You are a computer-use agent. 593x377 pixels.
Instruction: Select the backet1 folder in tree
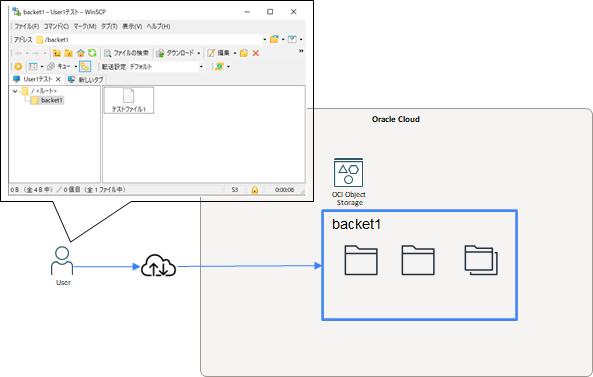point(47,100)
